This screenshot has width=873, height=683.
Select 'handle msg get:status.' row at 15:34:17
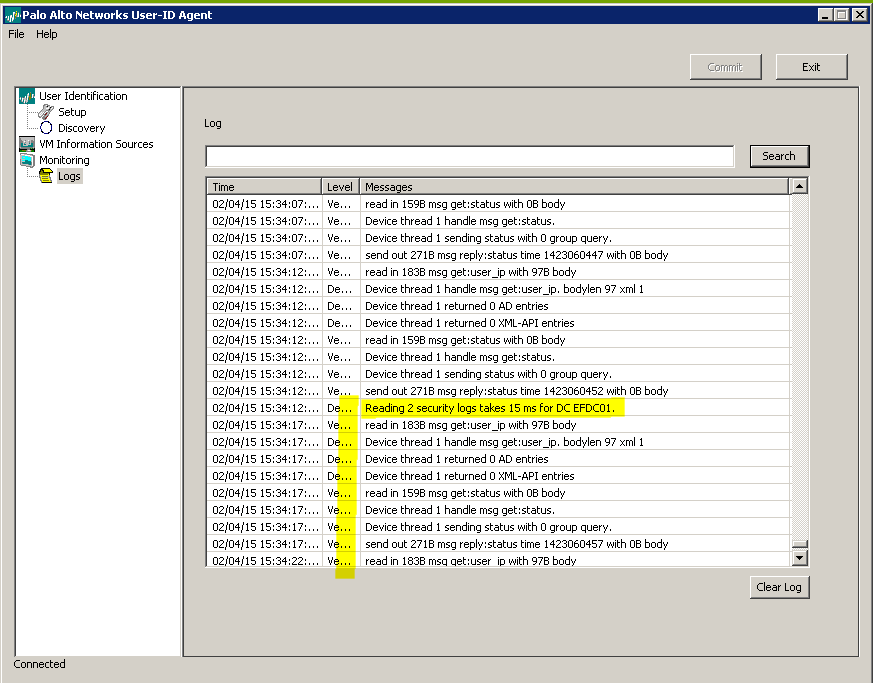pos(498,510)
